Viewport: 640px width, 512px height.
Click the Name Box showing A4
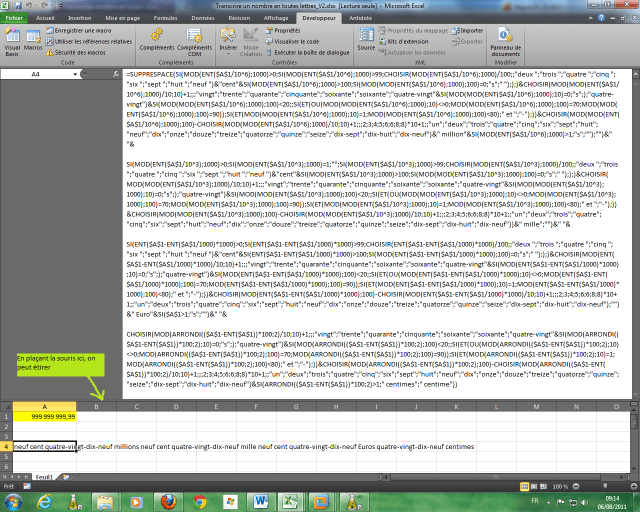click(36, 74)
